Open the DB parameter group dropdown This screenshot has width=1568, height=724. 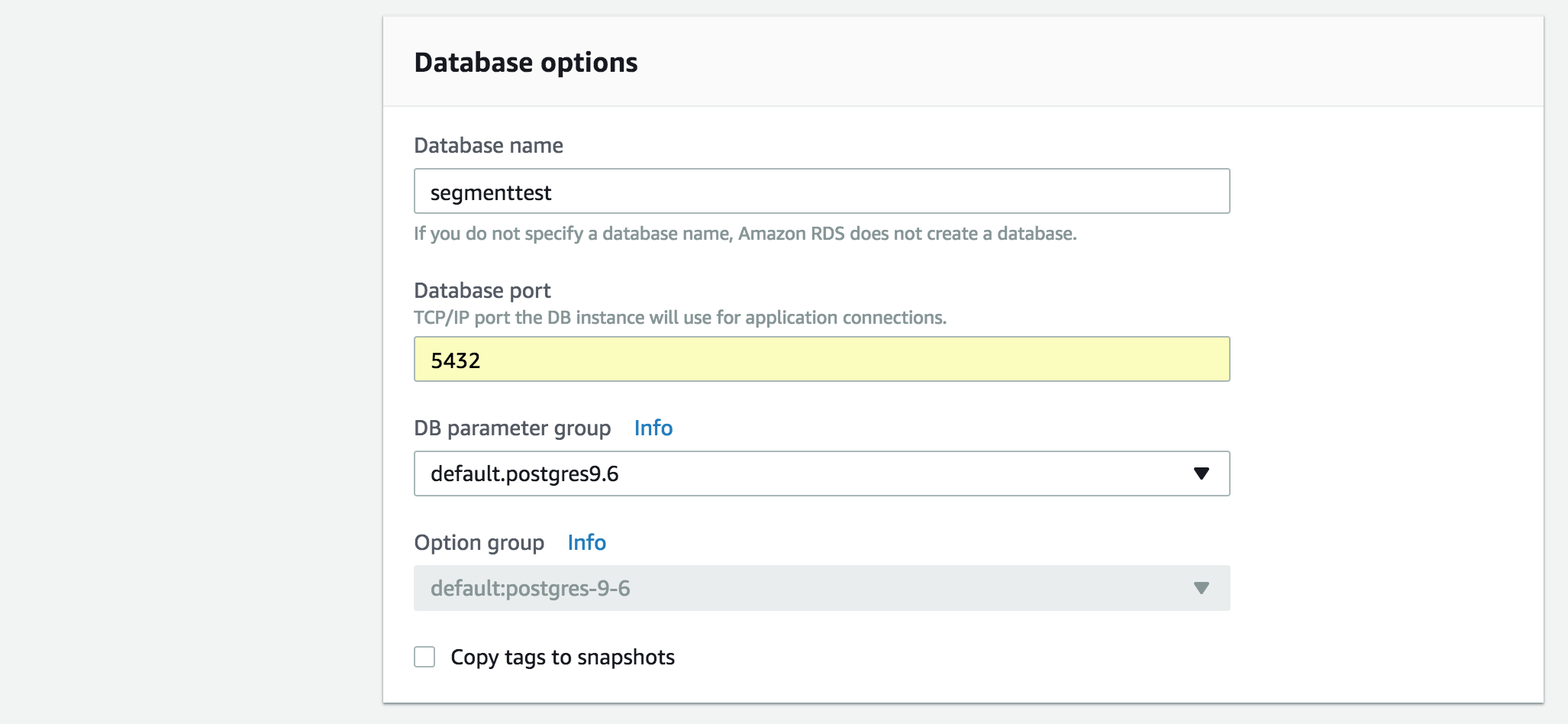pos(821,474)
